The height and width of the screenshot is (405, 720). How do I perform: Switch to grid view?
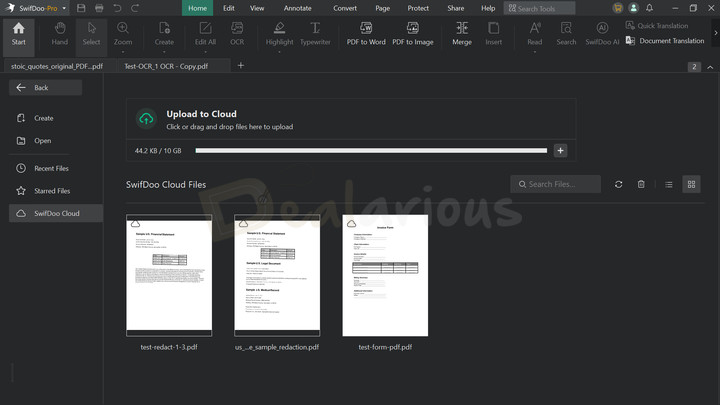[691, 184]
